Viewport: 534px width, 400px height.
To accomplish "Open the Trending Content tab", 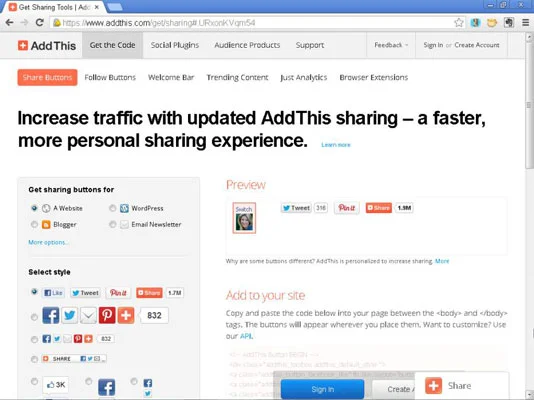I will (x=237, y=77).
